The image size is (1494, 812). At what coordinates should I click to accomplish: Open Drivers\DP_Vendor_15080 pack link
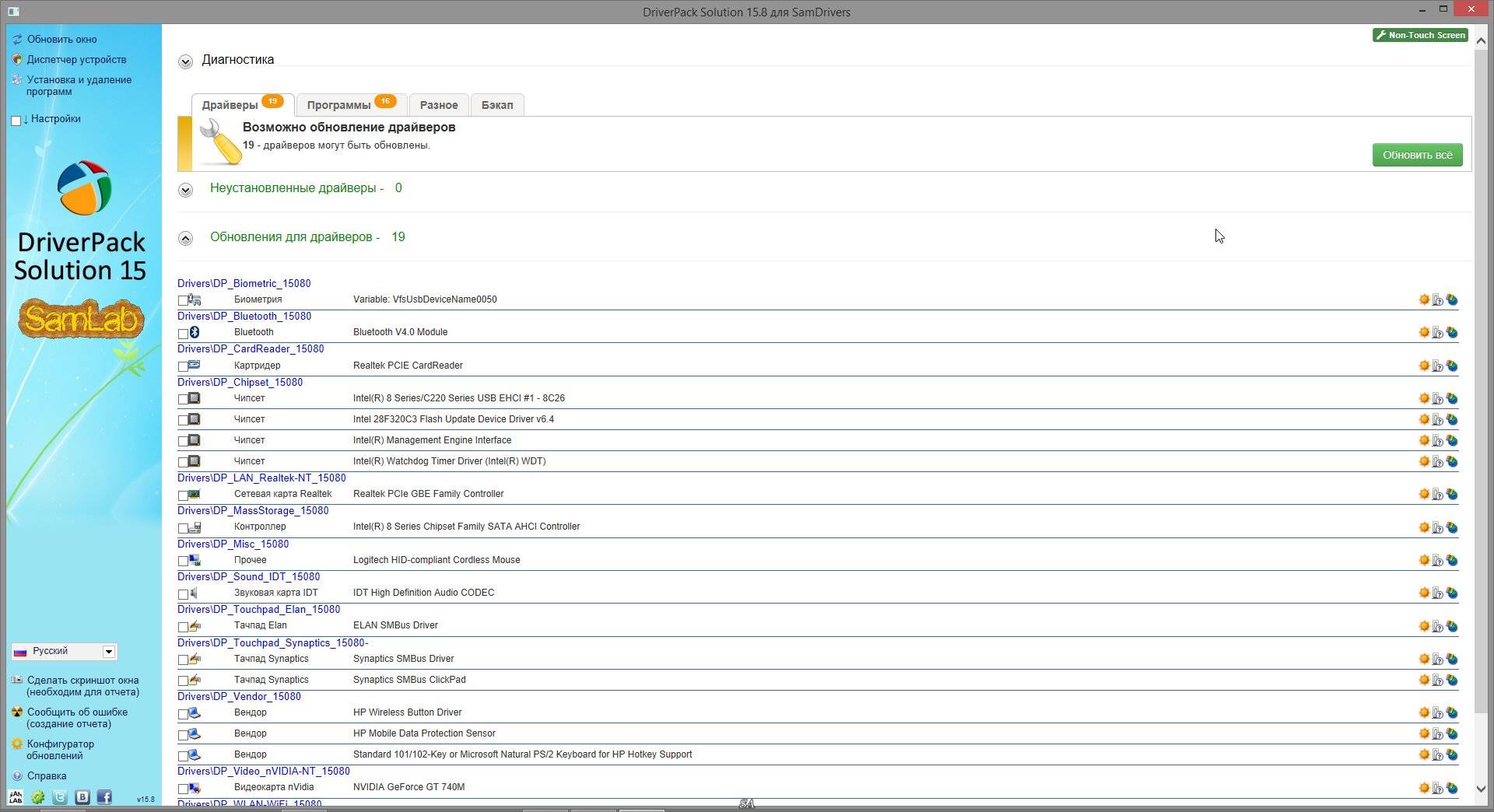tap(239, 696)
